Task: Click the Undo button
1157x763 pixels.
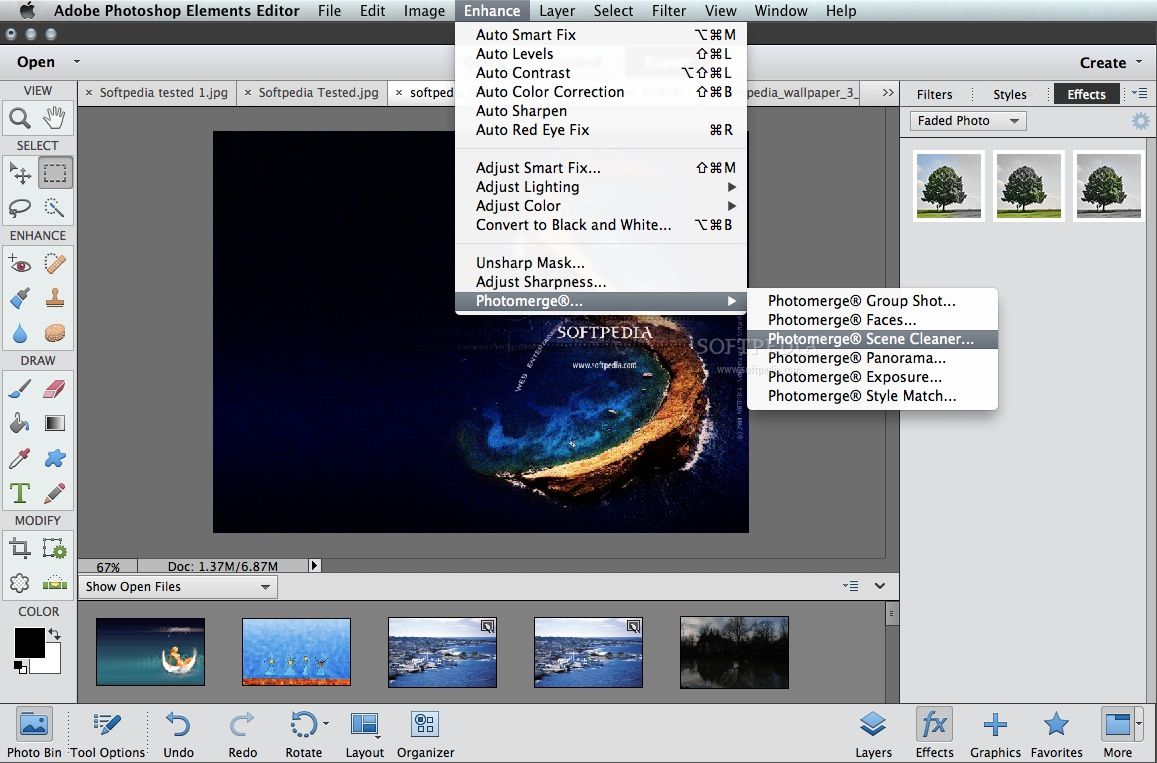Action: pos(179,733)
